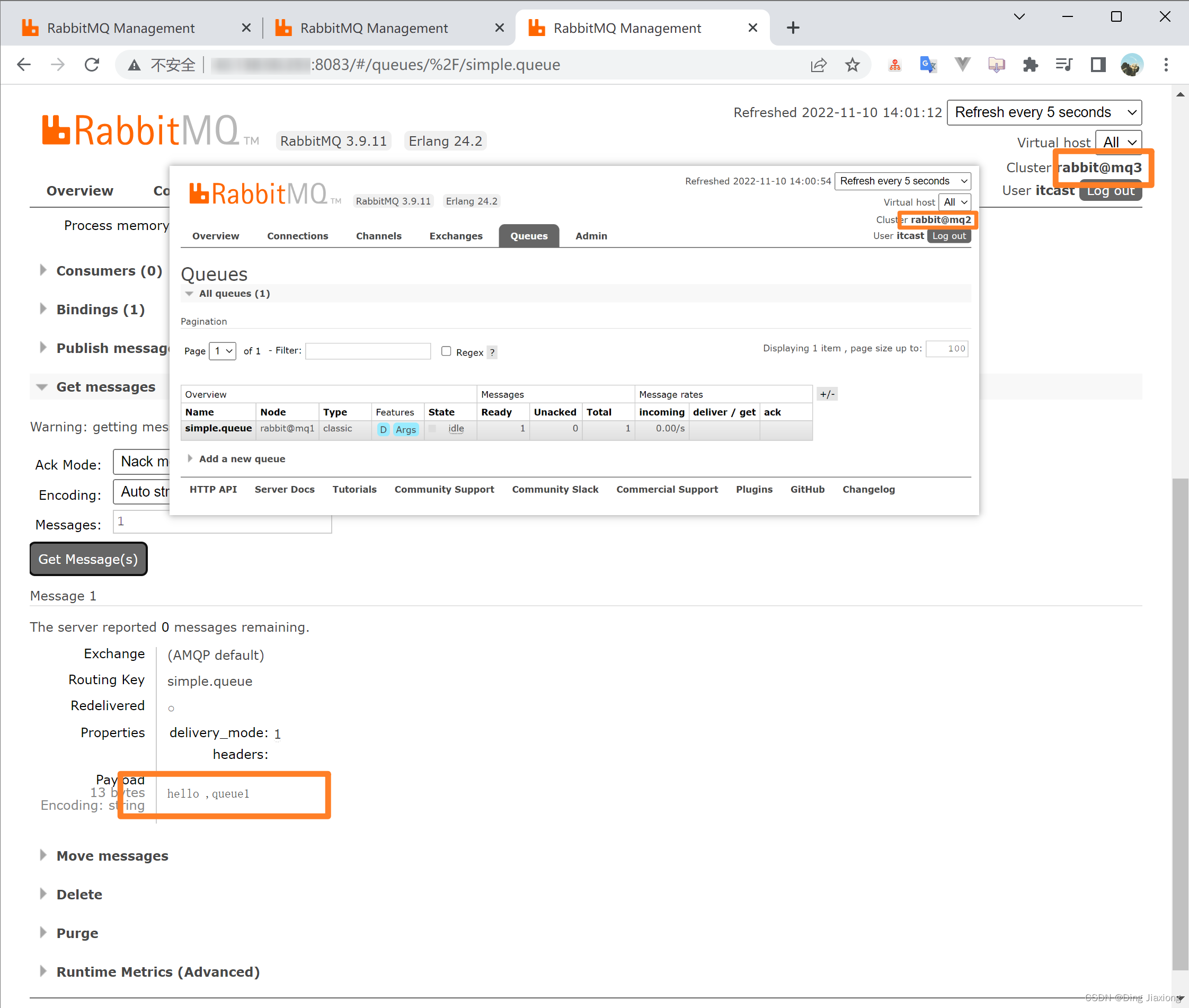Open the overlay Virtual host dropdown
This screenshot has width=1189, height=1008.
point(954,202)
